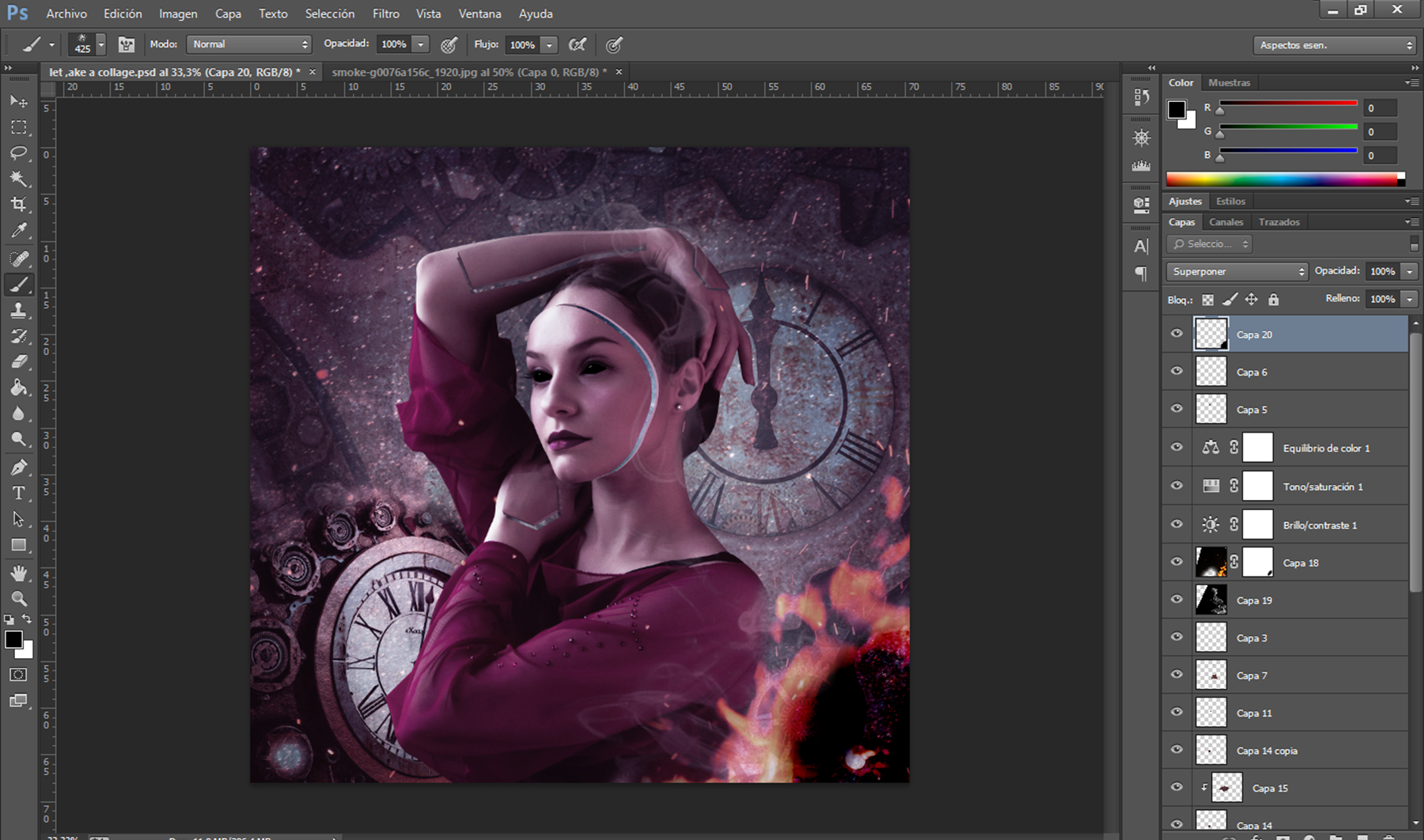This screenshot has height=840, width=1424.
Task: Switch to the Canales tab
Action: click(x=1226, y=222)
